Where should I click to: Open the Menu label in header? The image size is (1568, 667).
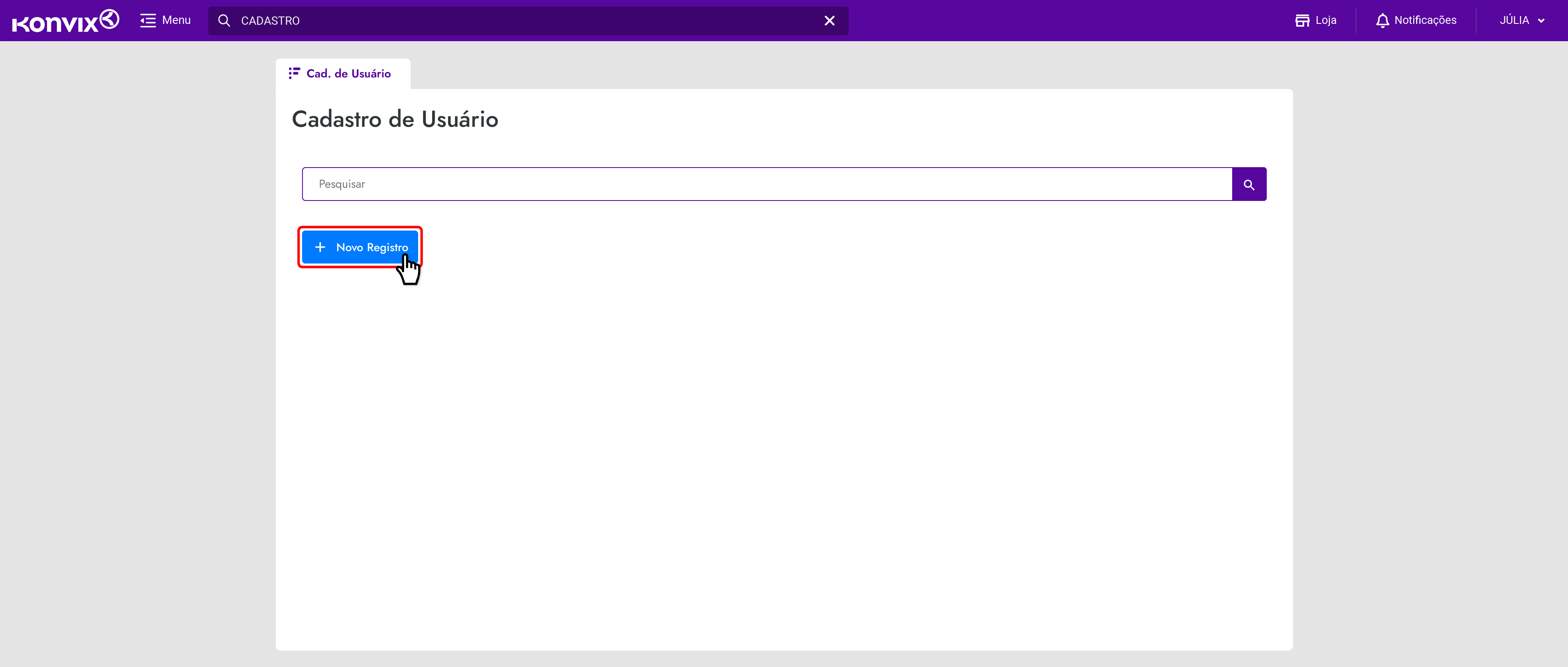point(177,21)
